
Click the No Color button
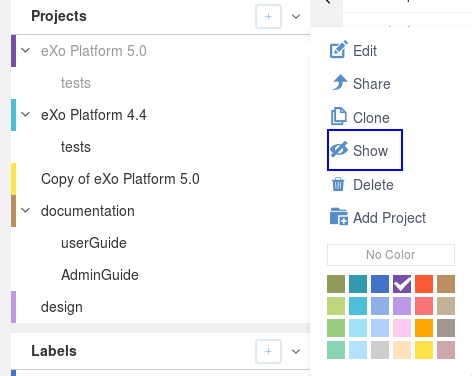[391, 255]
